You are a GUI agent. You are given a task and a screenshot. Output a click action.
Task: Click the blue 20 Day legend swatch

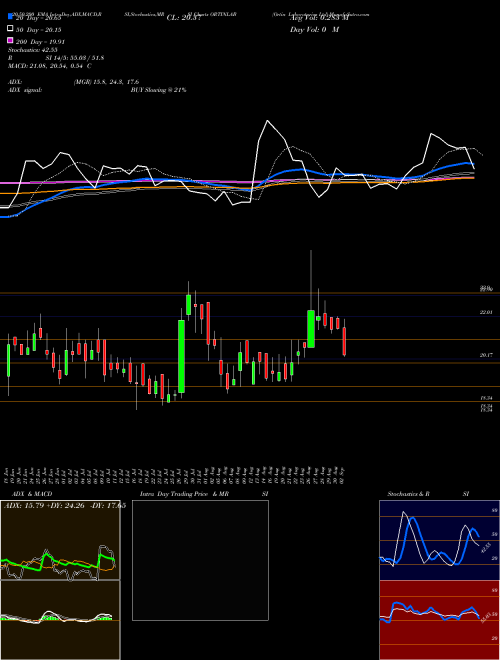pyautogui.click(x=10, y=16)
